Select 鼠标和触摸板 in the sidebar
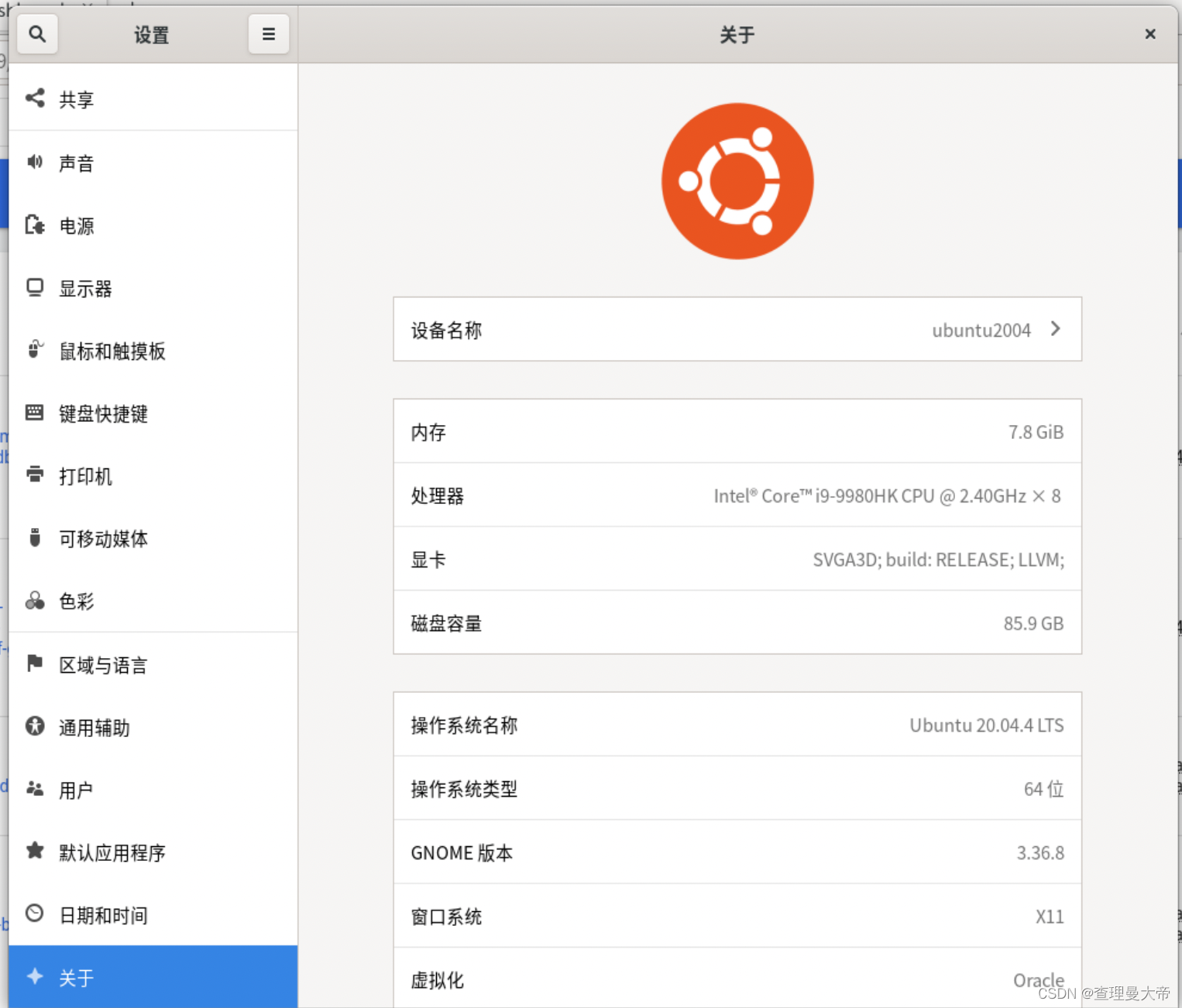Screen dimensions: 1182x1008 (153, 351)
